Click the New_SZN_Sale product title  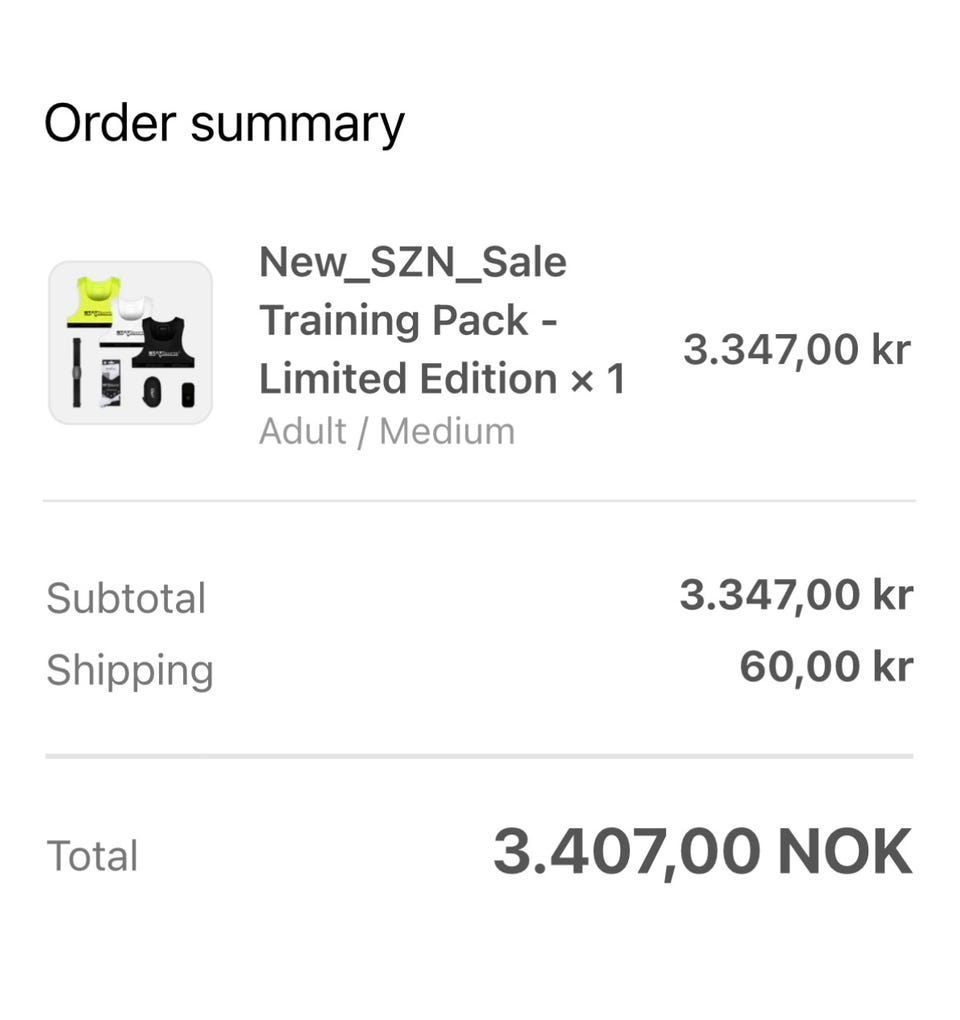[412, 263]
